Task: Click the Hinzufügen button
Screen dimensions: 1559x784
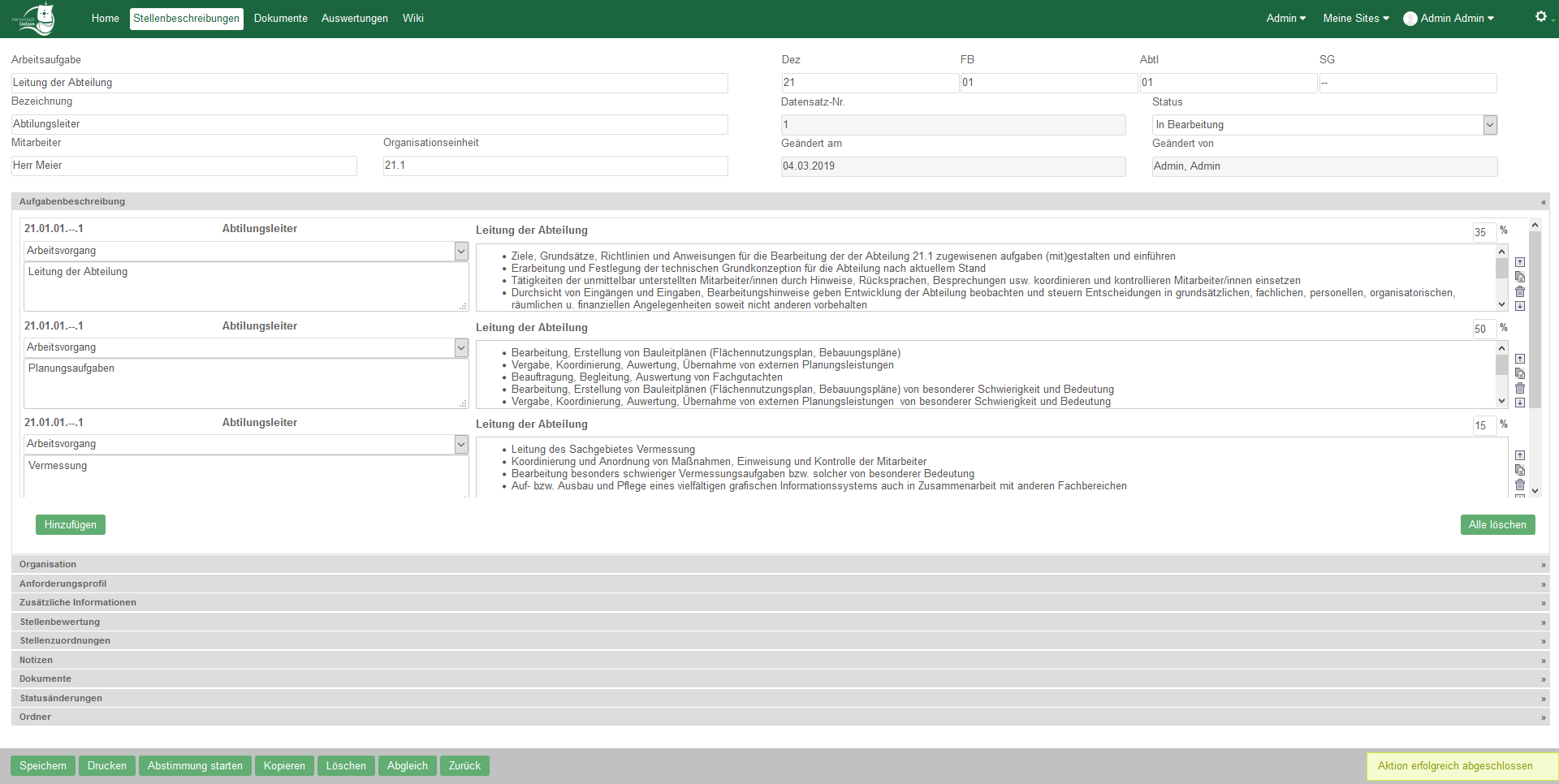Action: [71, 524]
